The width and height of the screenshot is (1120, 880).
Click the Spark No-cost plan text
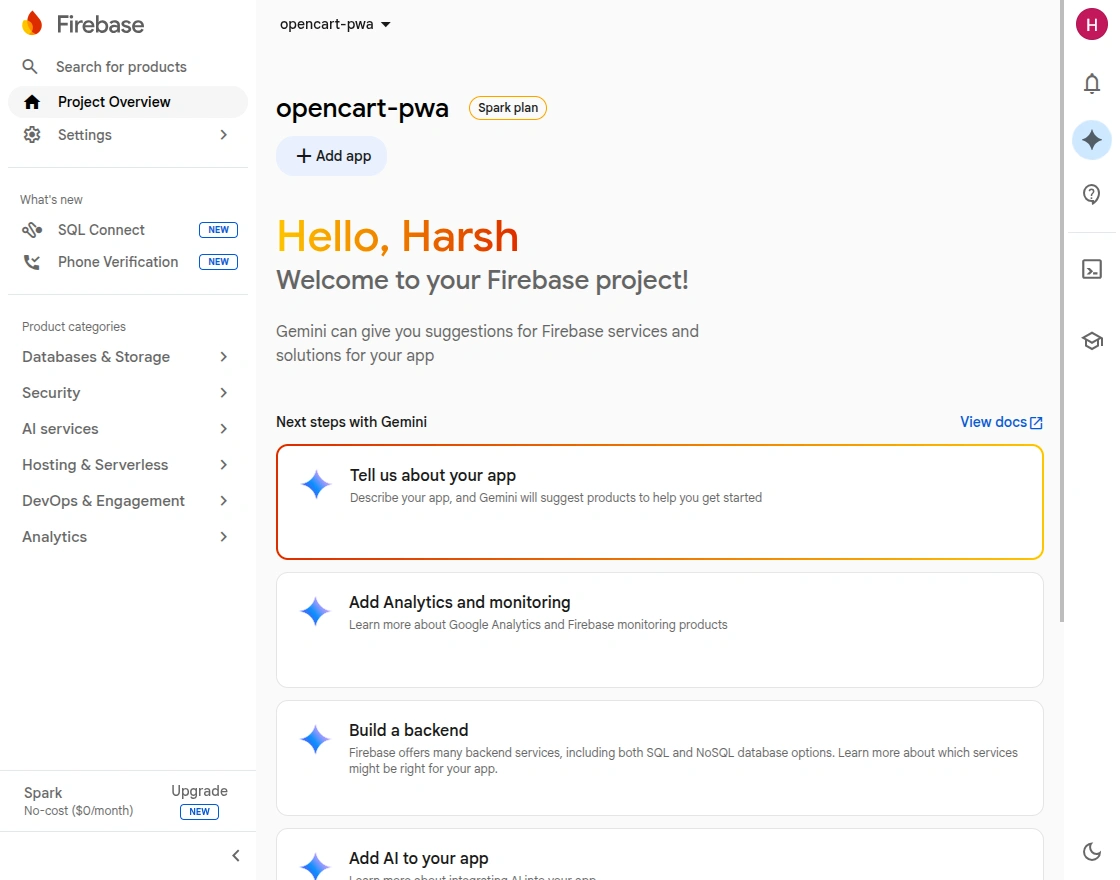click(79, 801)
